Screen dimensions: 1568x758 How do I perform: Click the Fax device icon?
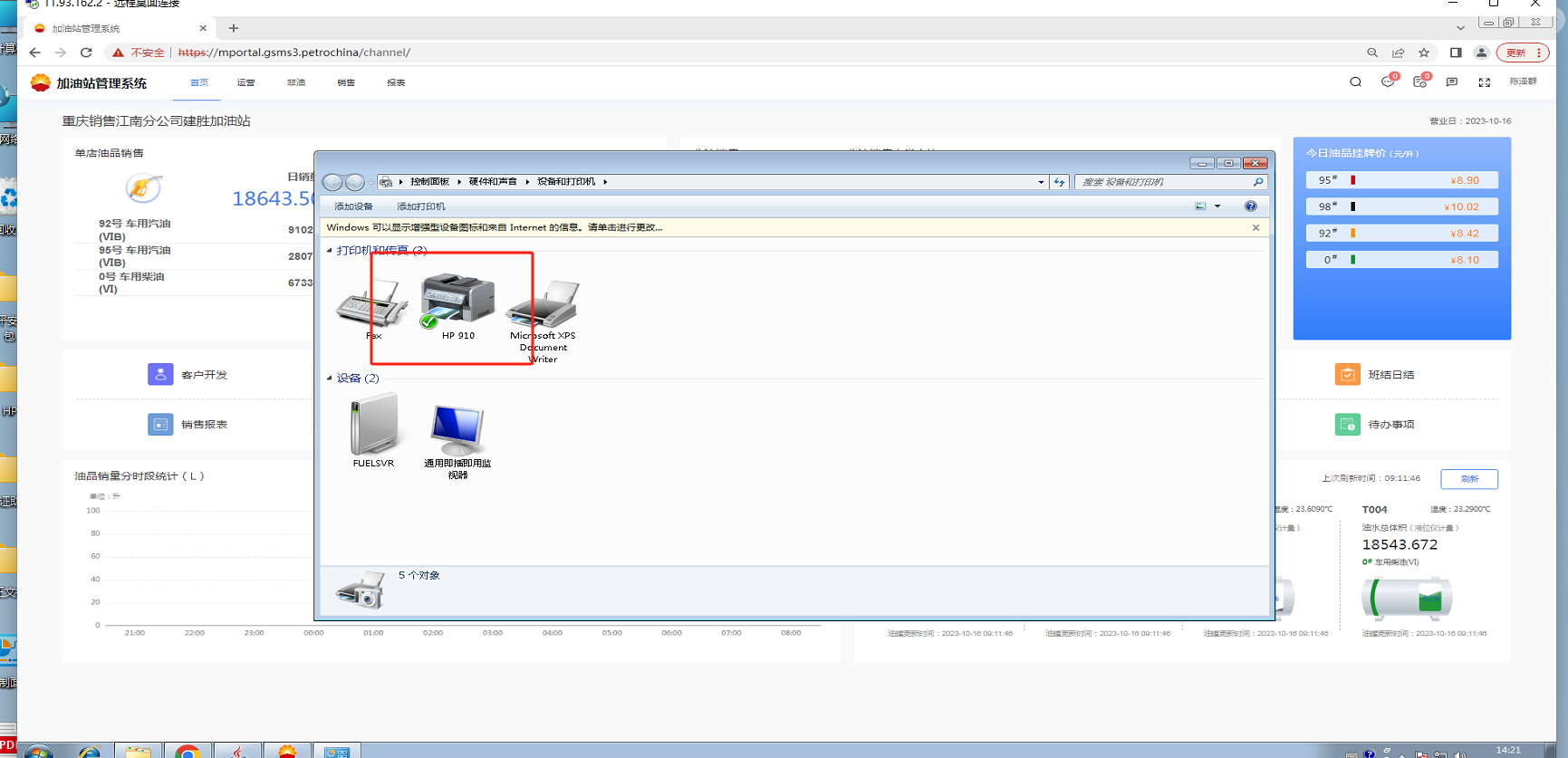(x=371, y=305)
